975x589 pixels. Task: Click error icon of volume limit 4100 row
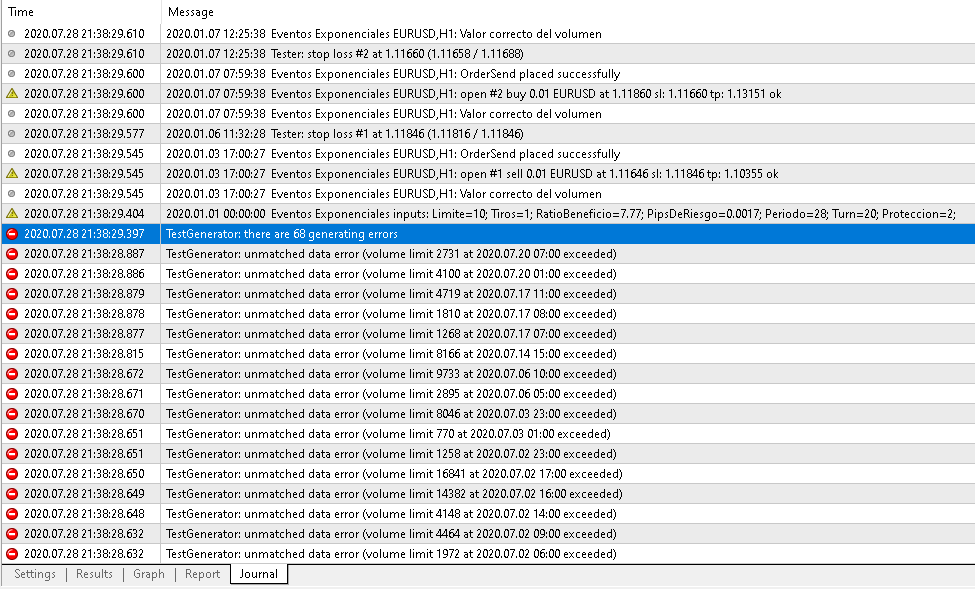(12, 274)
